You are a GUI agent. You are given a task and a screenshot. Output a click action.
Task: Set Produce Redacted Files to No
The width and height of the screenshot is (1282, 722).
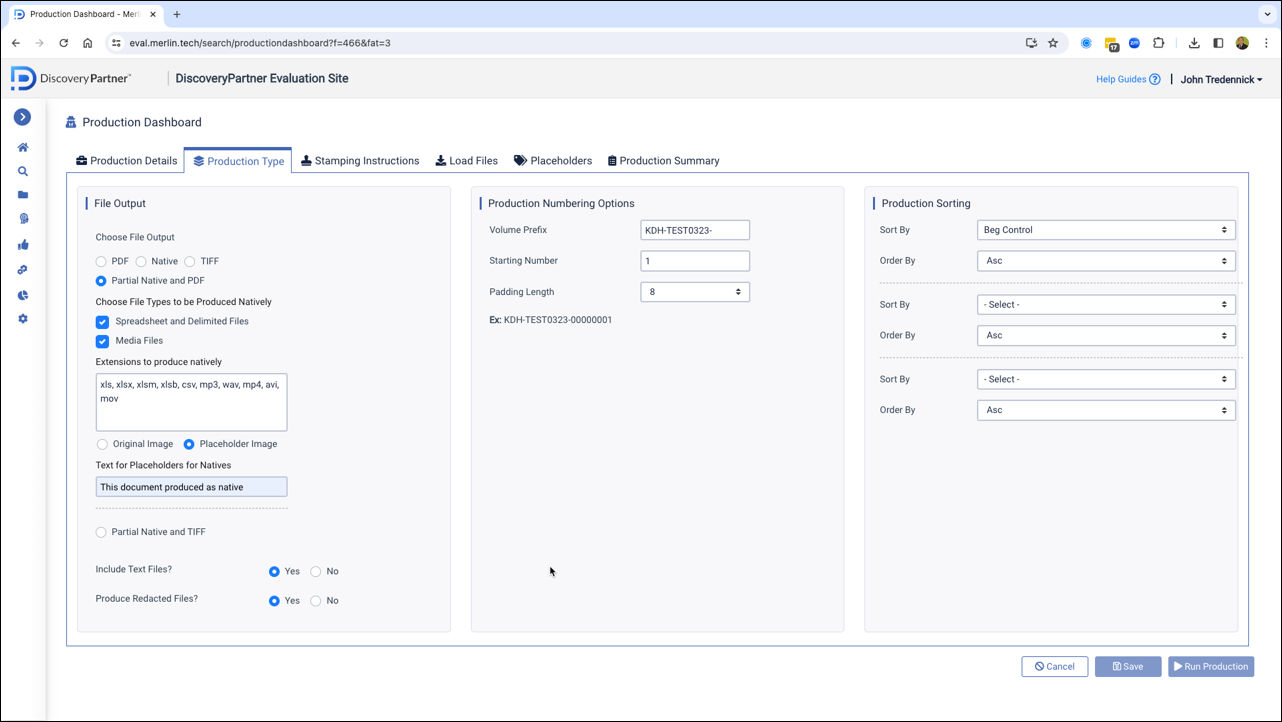(x=316, y=601)
